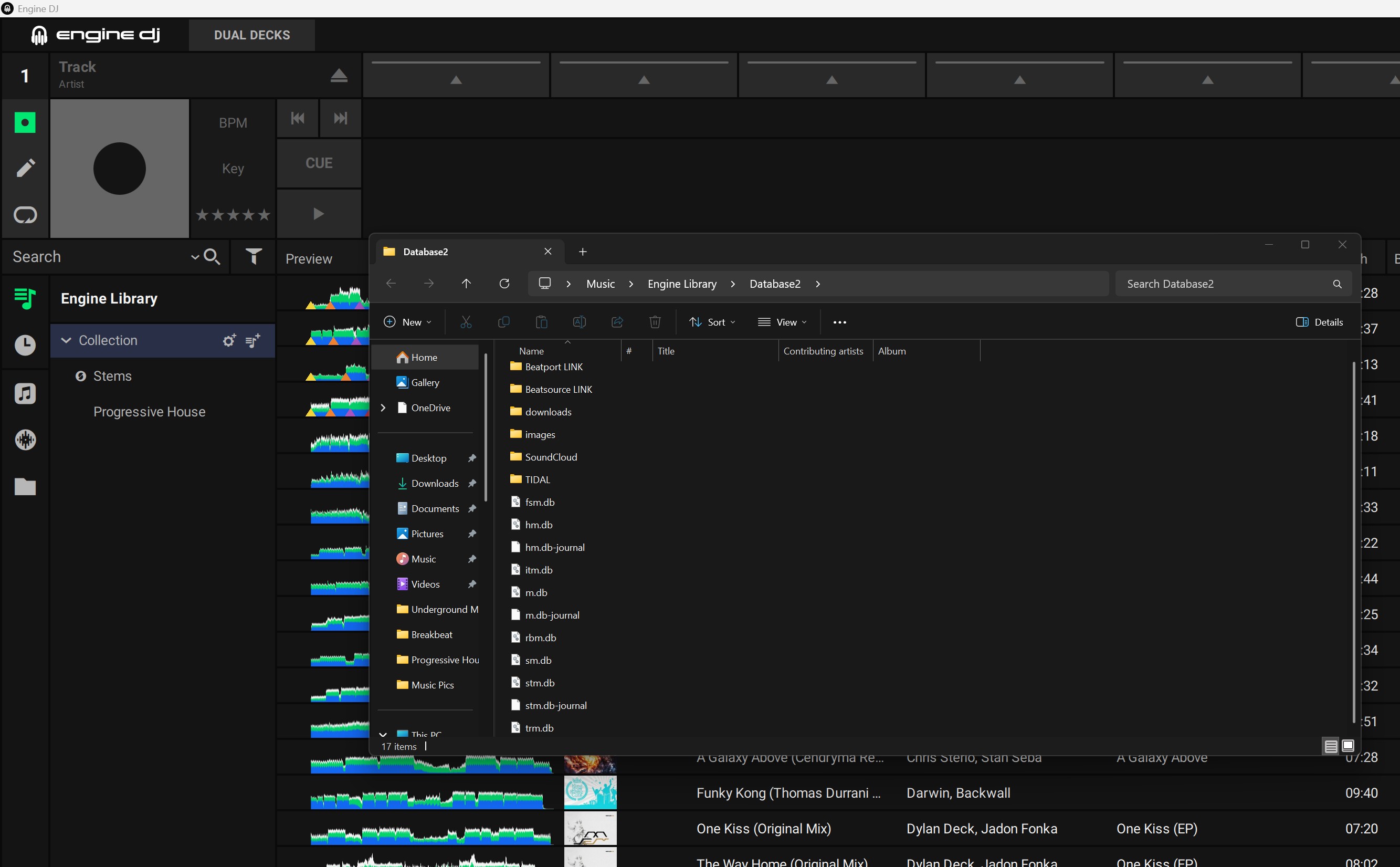This screenshot has height=867, width=1400.
Task: Open the music note library source icon
Action: tap(25, 393)
